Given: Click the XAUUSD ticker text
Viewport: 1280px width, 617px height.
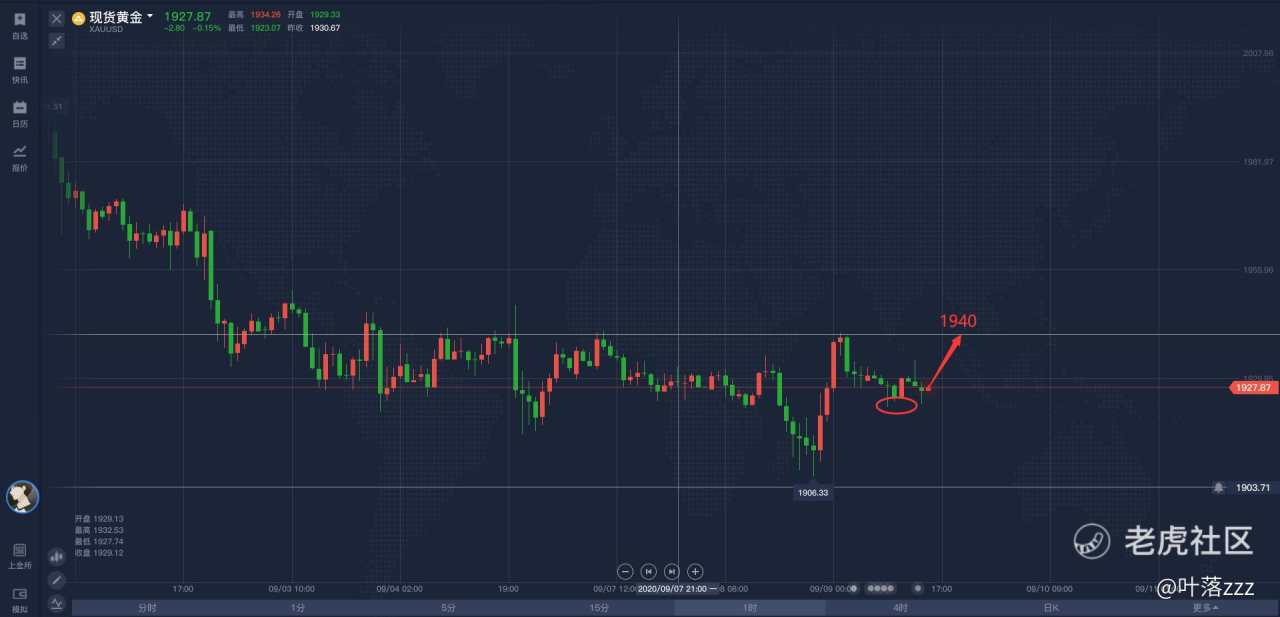Looking at the screenshot, I should tap(106, 30).
